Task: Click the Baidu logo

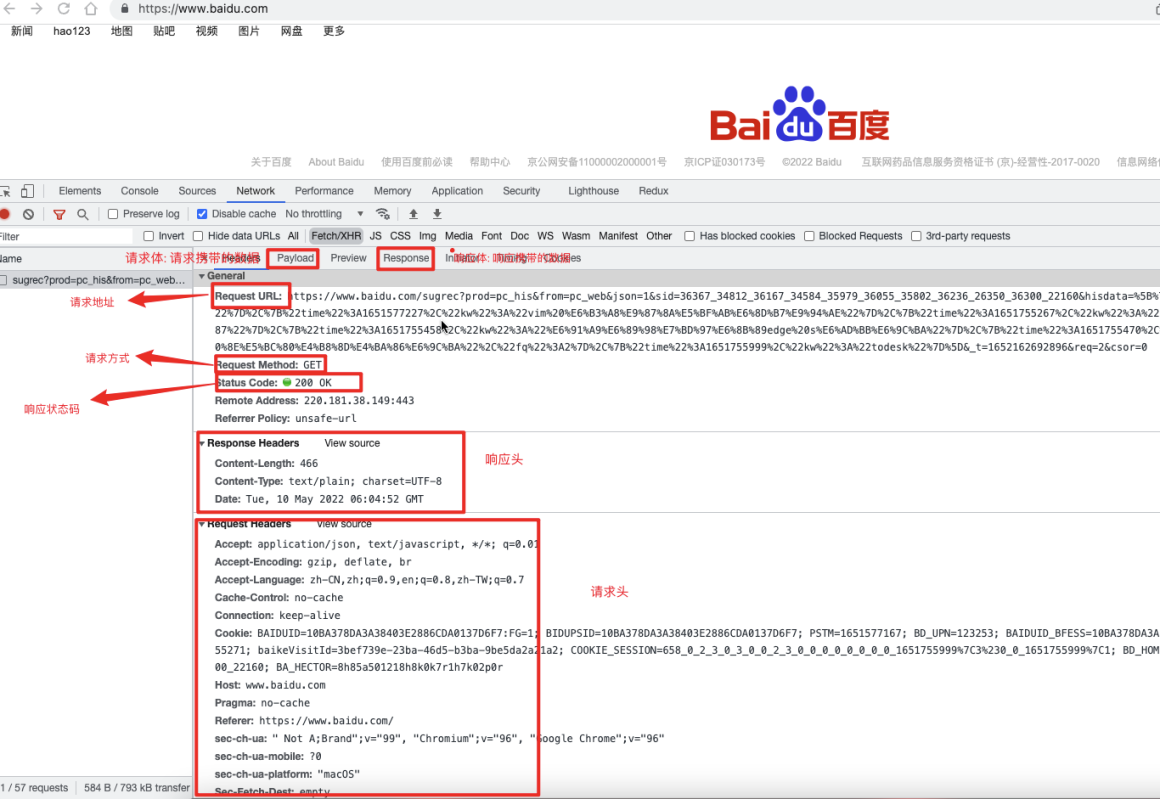Action: pos(800,114)
